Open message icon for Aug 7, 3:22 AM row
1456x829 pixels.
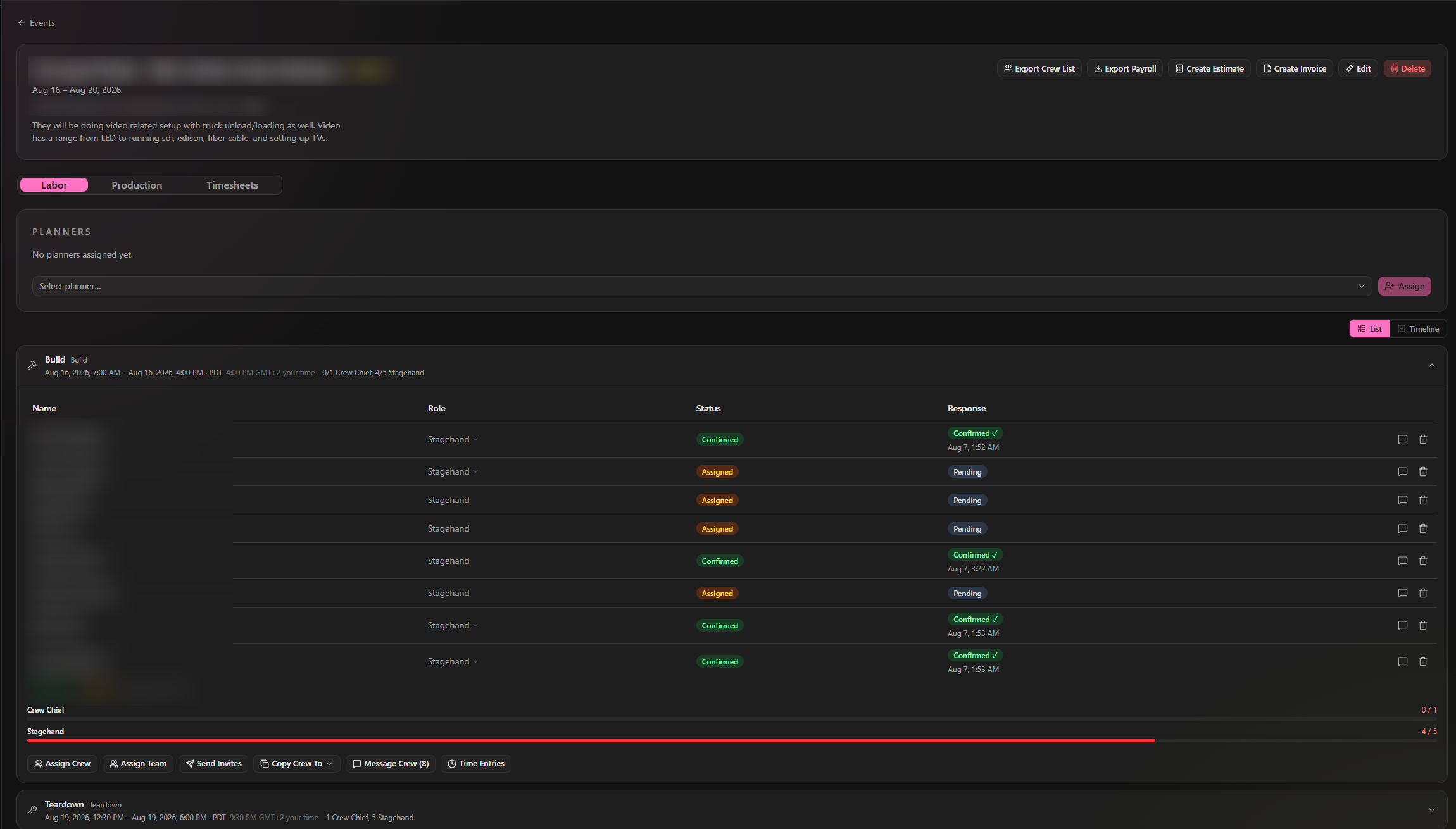tap(1402, 561)
